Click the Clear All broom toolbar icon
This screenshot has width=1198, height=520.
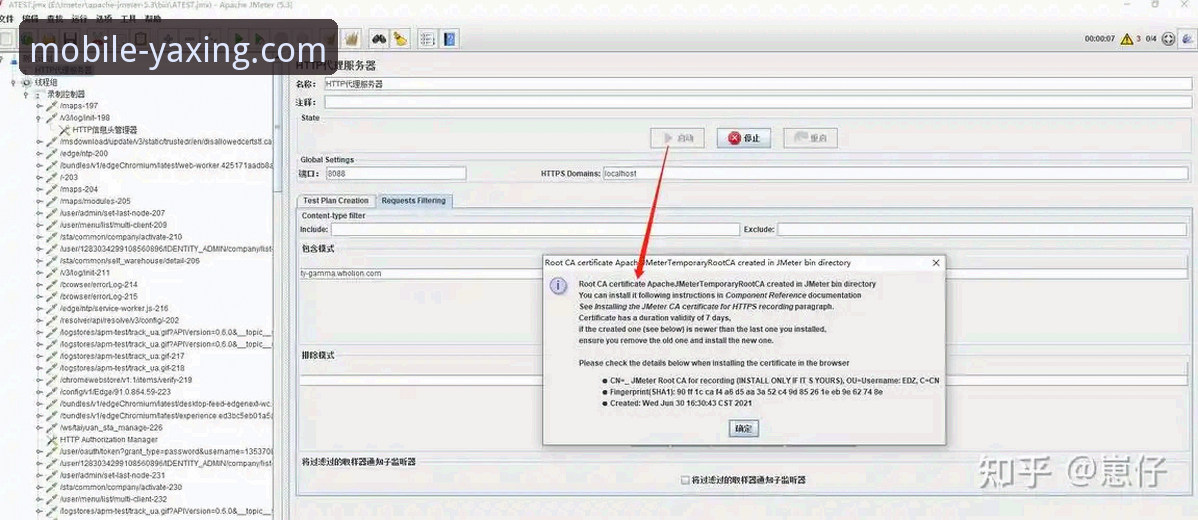pyautogui.click(x=352, y=38)
